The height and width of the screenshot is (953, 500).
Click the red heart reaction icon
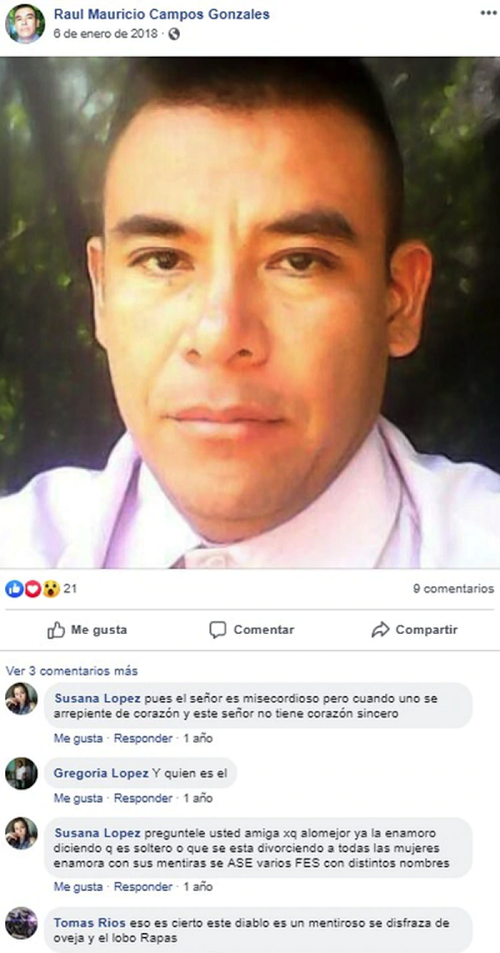pos(32,588)
